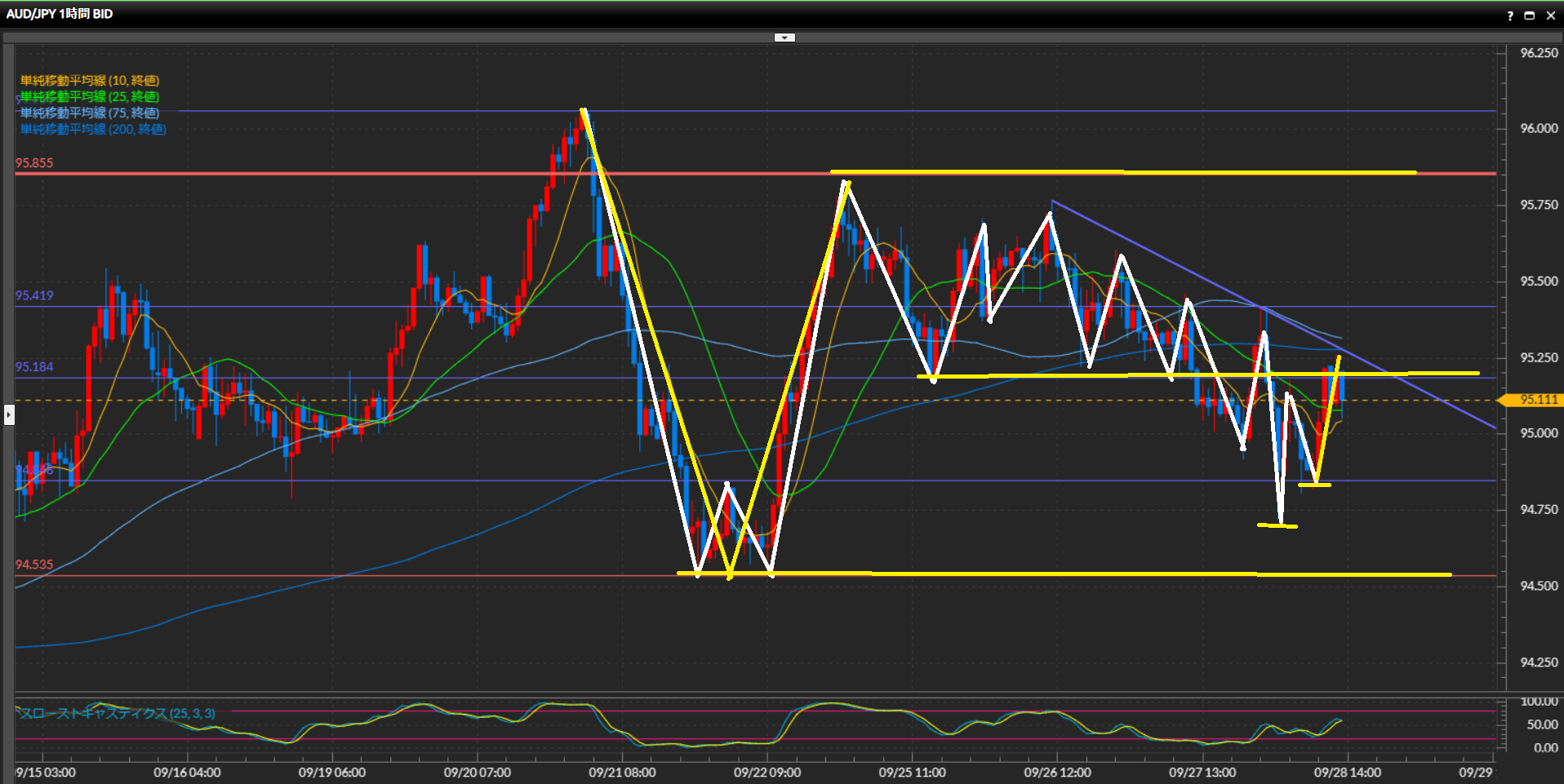
Task: Click the 09/28 14:00 time axis label
Action: 1347,773
